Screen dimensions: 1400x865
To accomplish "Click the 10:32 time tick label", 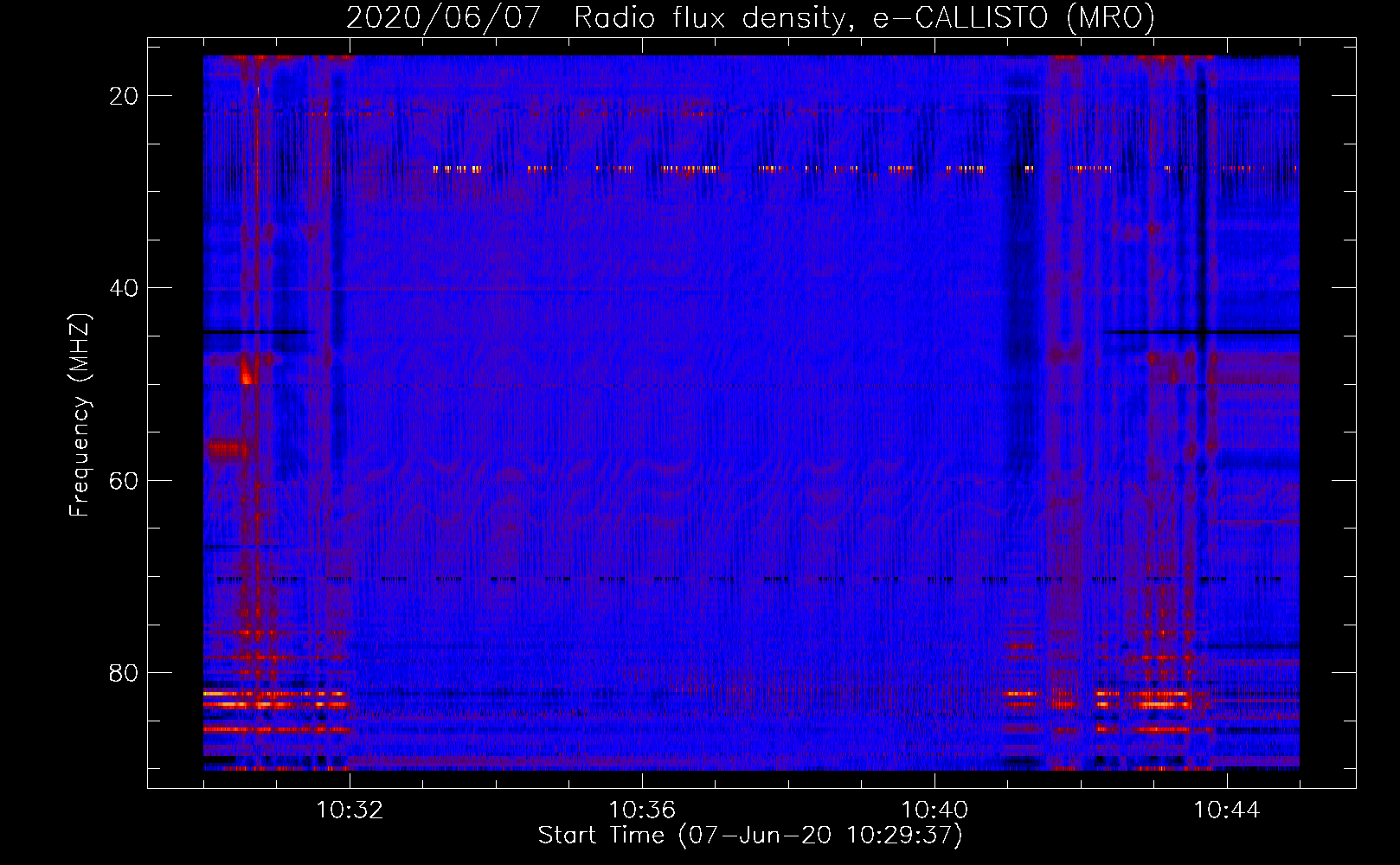I will (x=350, y=811).
